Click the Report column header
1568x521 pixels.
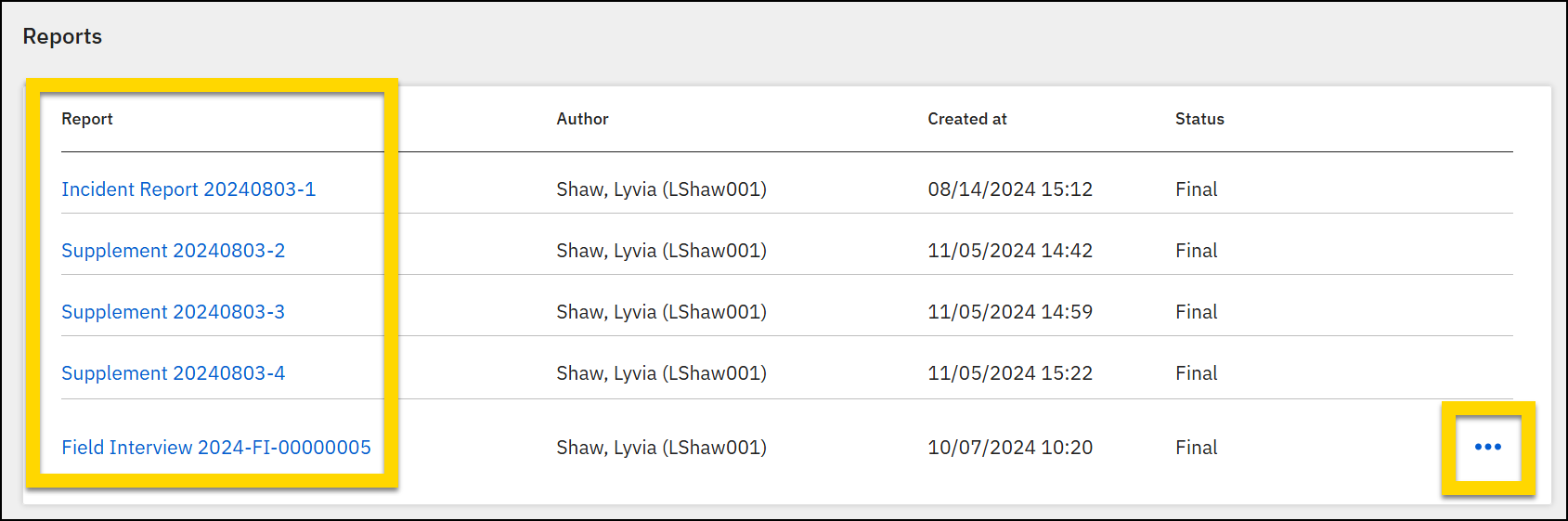tap(87, 119)
